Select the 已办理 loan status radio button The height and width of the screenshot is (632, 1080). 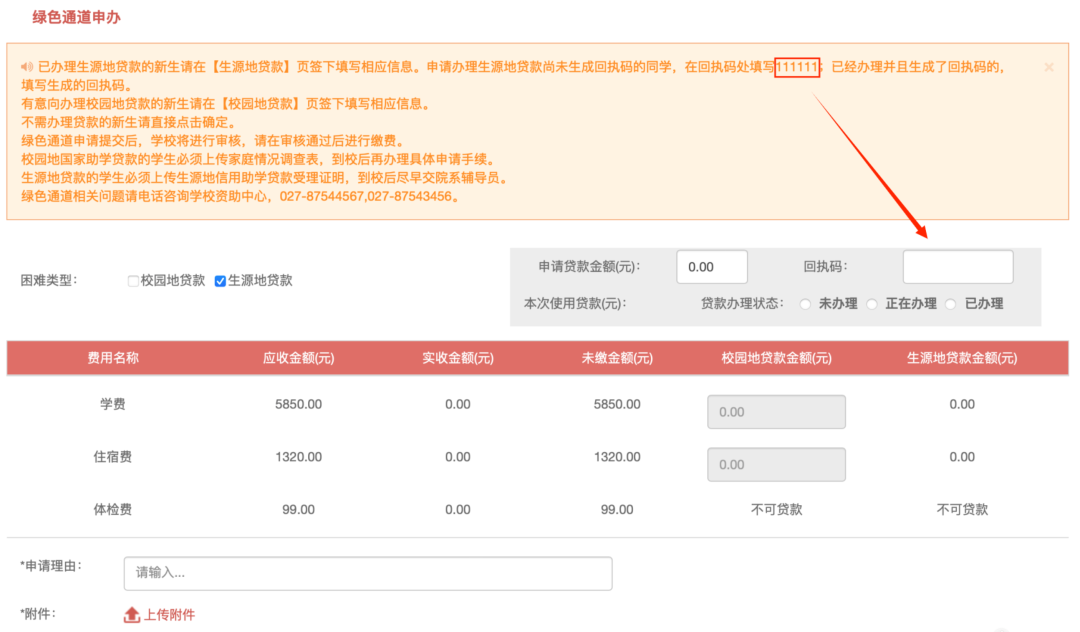pos(949,303)
